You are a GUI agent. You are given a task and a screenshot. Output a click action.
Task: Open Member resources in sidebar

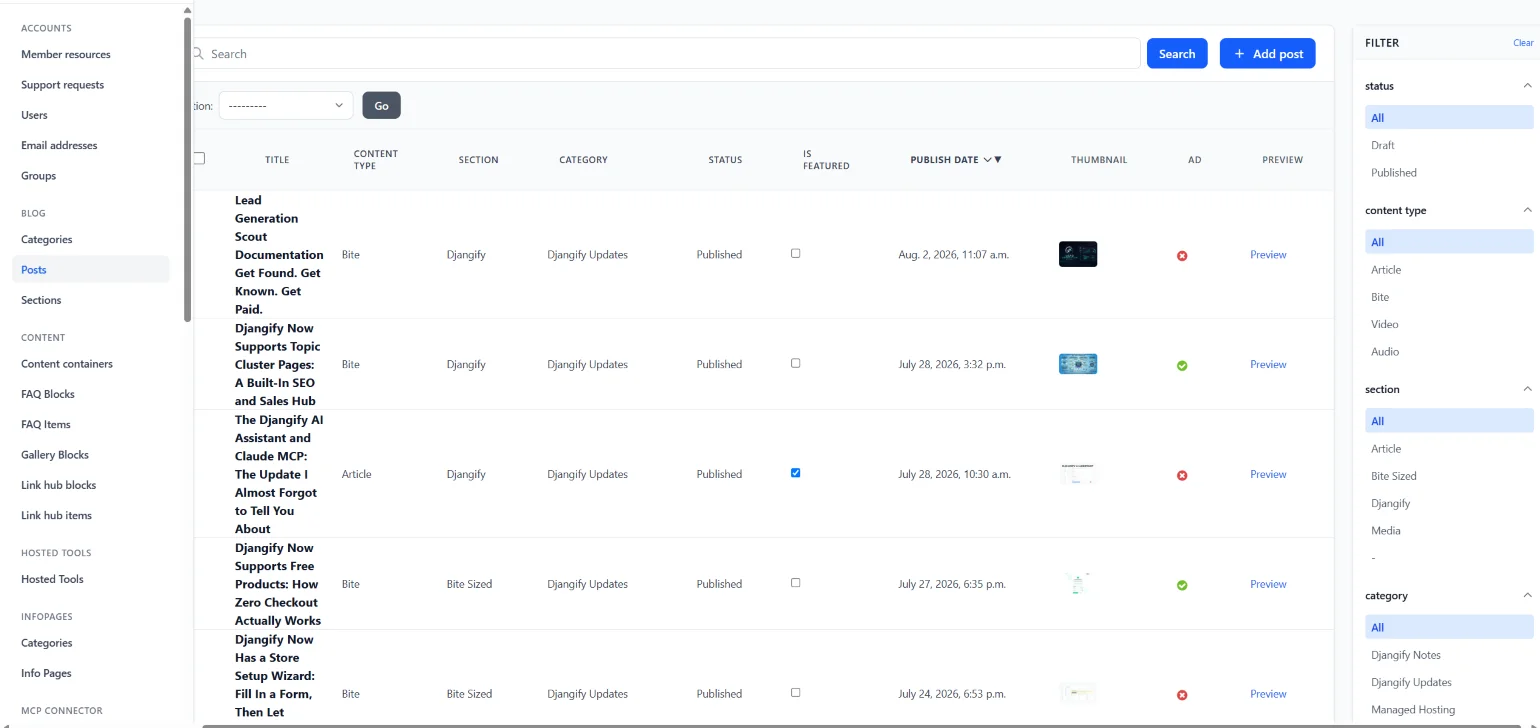tap(66, 54)
